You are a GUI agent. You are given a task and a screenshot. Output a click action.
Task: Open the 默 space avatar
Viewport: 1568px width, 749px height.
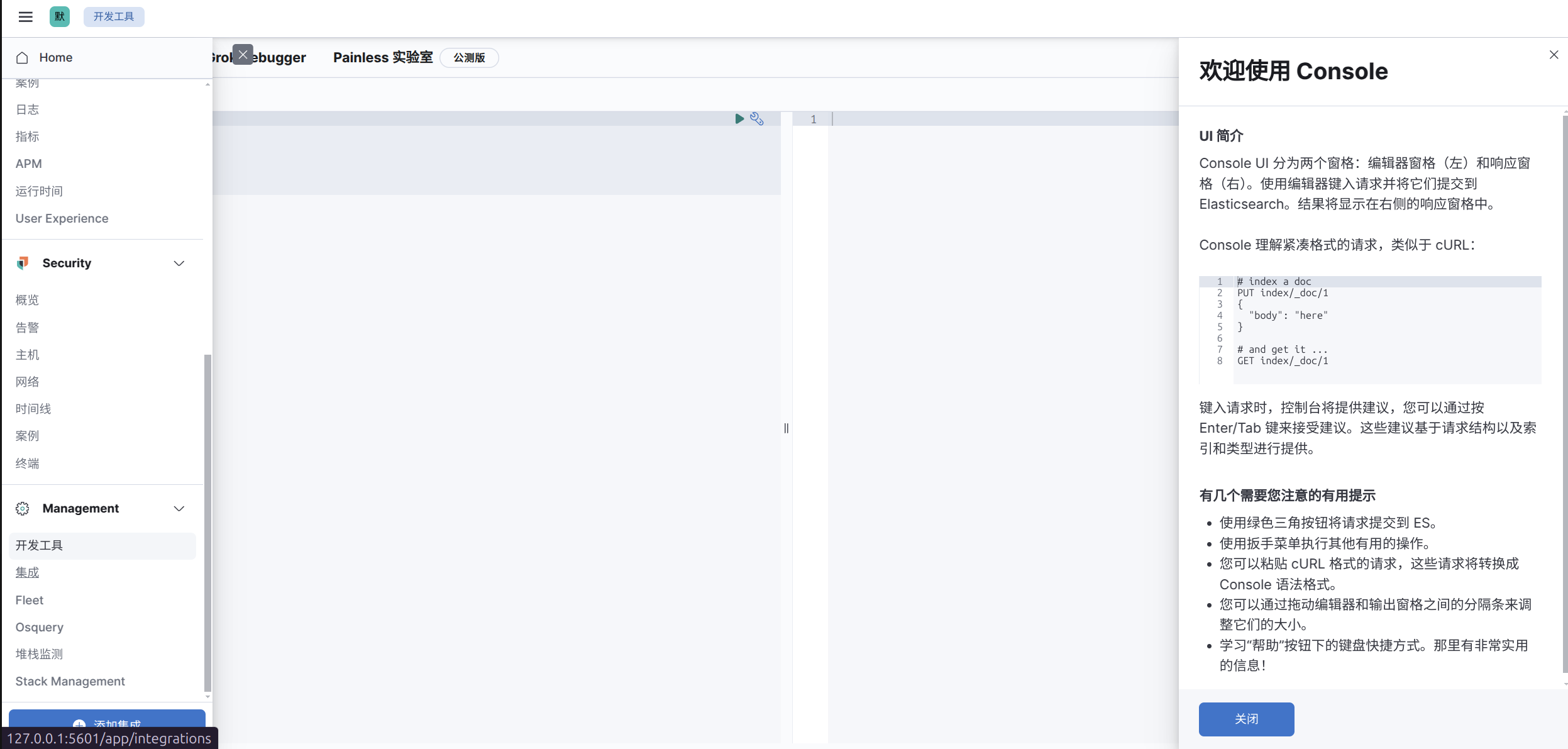point(60,17)
